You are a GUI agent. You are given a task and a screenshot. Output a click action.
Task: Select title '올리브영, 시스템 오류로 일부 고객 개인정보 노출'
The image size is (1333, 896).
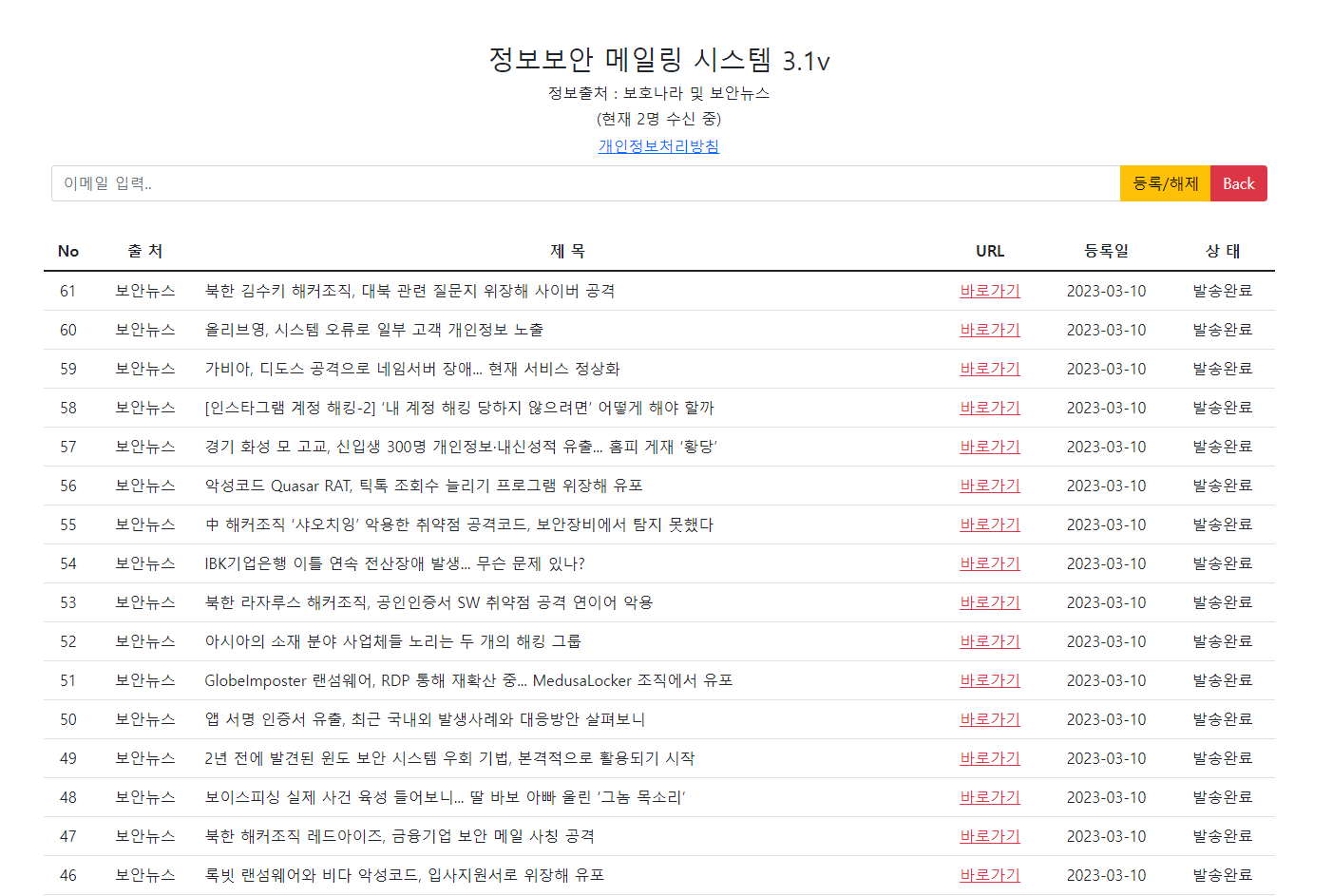(x=374, y=330)
